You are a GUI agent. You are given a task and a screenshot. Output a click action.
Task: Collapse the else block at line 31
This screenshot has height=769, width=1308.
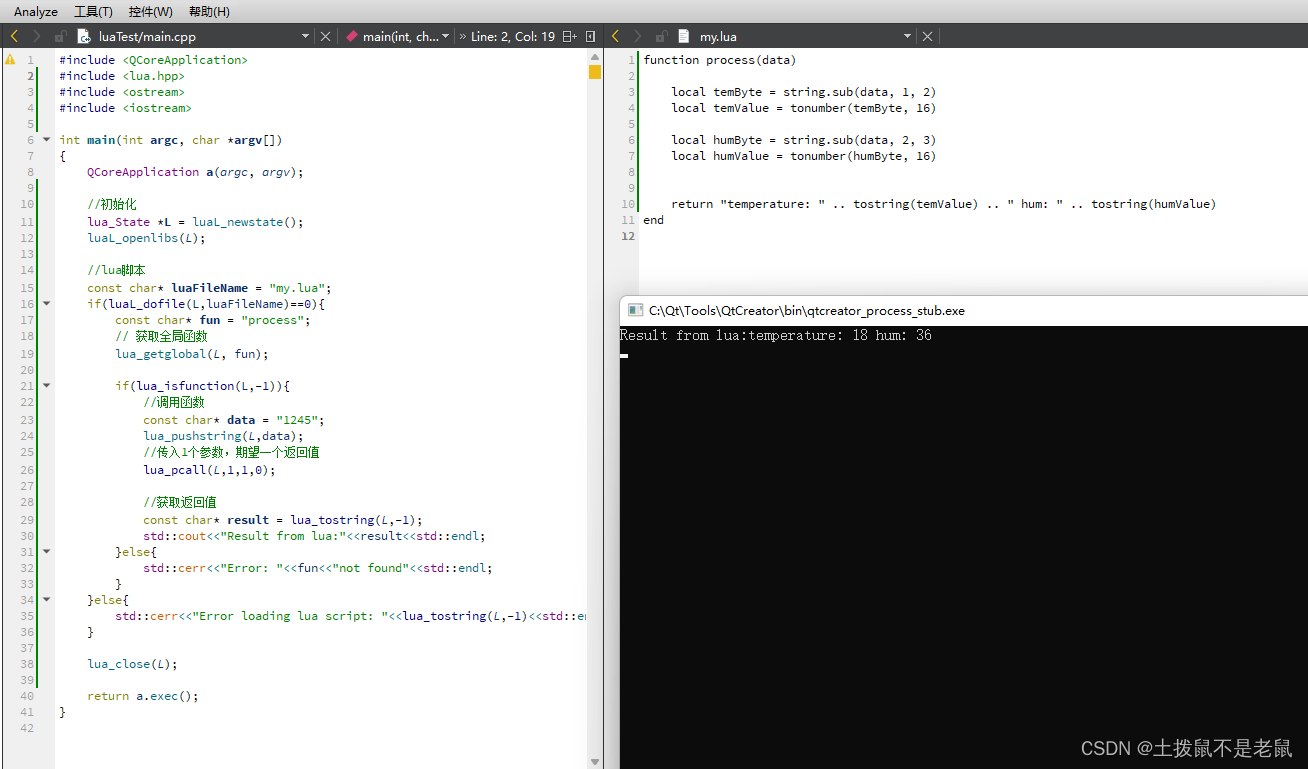[46, 551]
